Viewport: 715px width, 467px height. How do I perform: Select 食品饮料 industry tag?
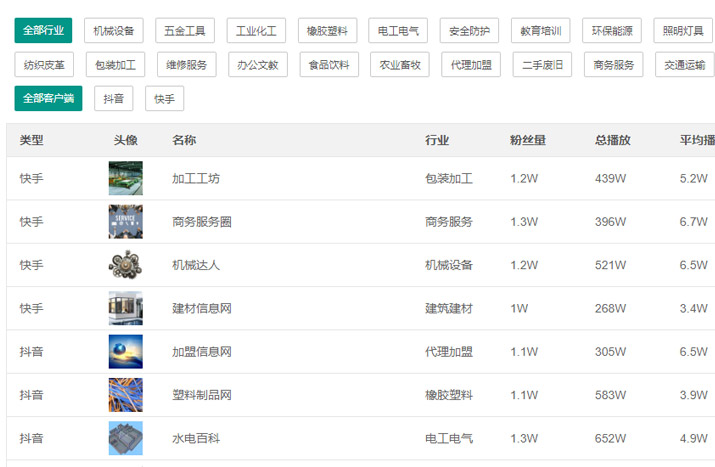click(x=329, y=65)
